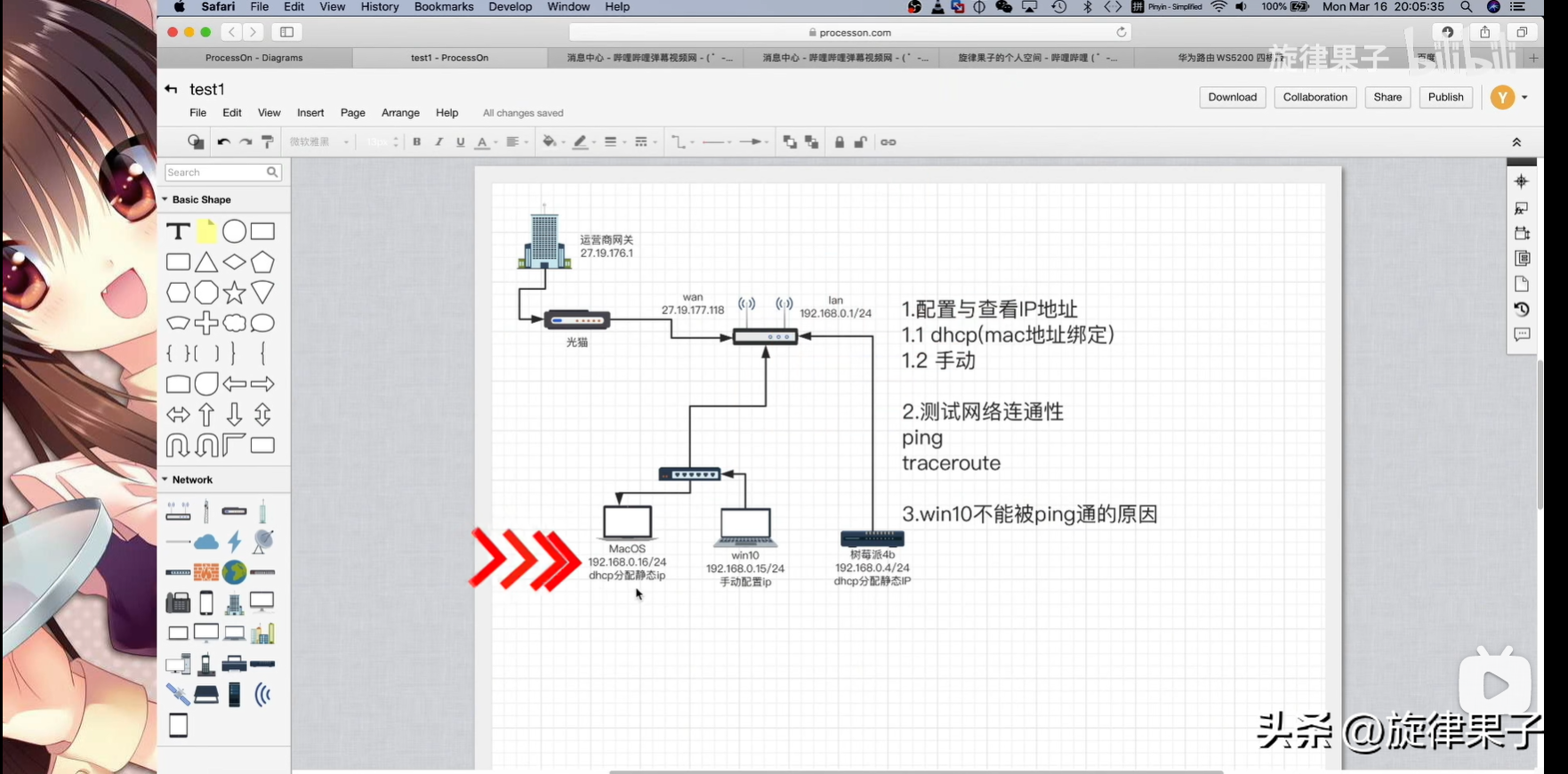The height and width of the screenshot is (774, 1568).
Task: Click the undo arrow in toolbar
Action: (223, 142)
